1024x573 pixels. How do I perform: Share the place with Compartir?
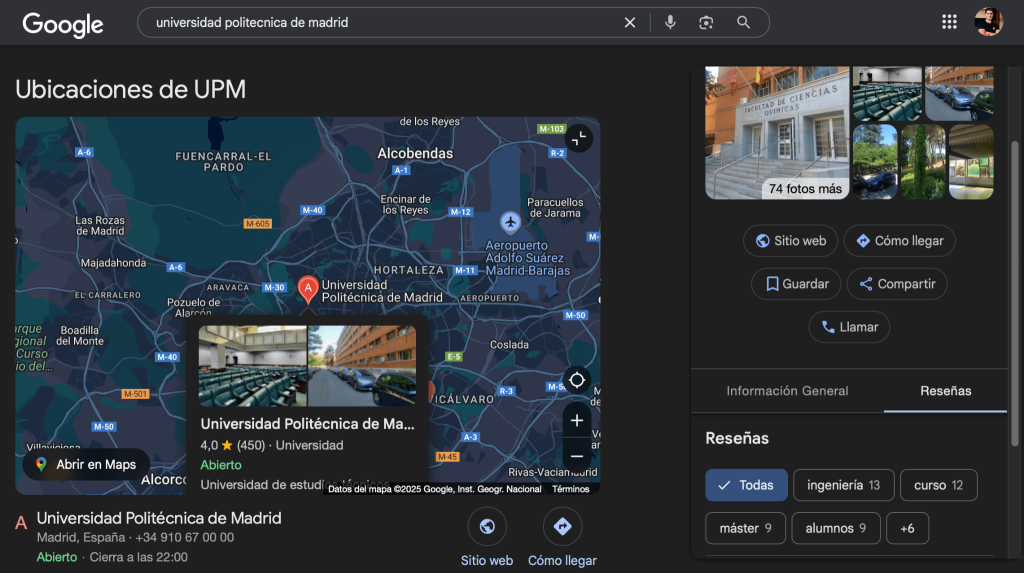(x=897, y=284)
